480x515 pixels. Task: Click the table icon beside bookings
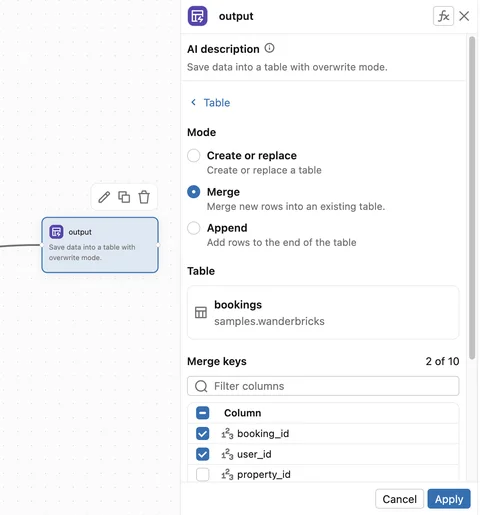201,312
